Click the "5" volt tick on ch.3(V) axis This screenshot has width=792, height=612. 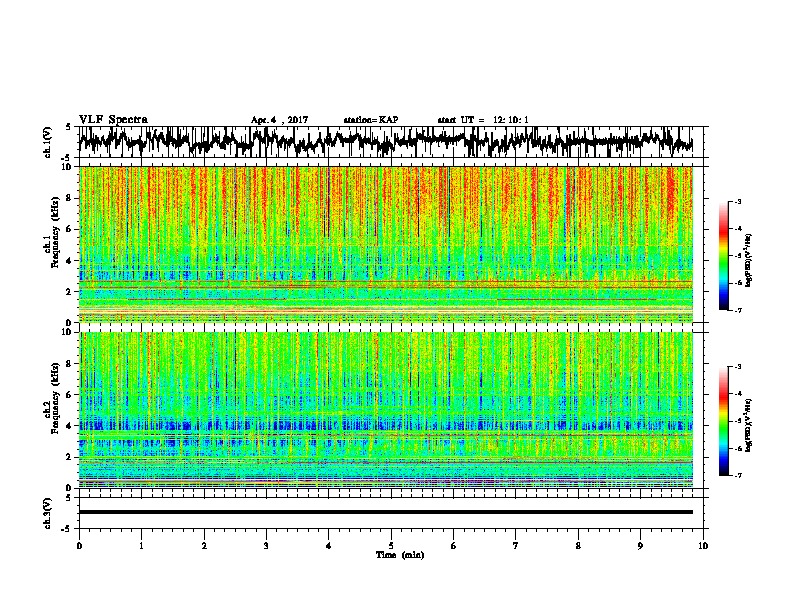69,498
